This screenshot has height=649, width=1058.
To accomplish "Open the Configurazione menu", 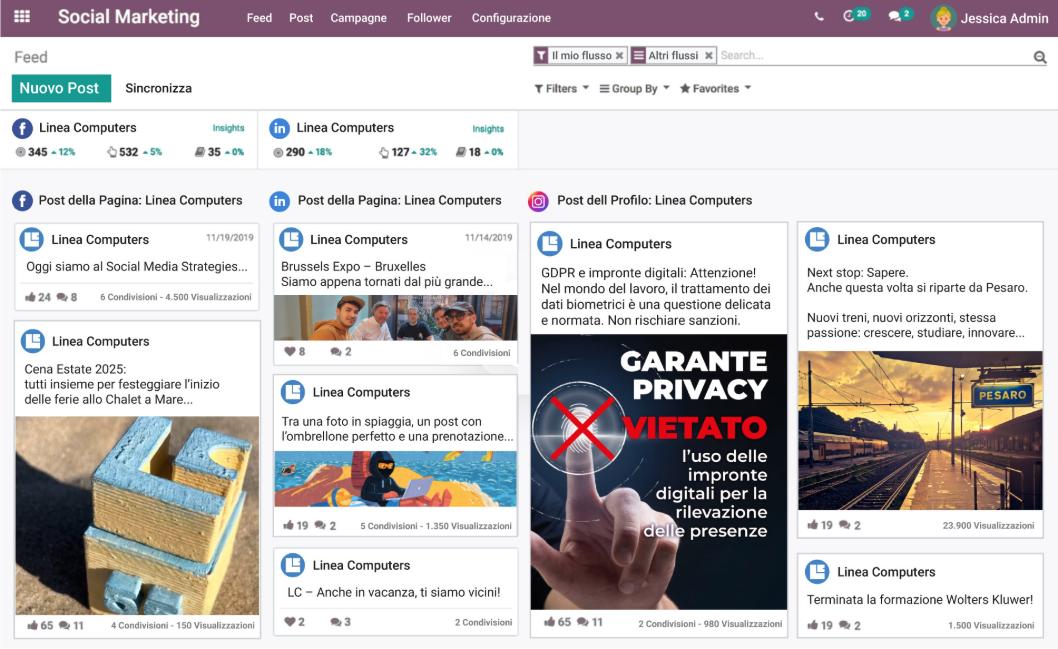I will pos(511,18).
